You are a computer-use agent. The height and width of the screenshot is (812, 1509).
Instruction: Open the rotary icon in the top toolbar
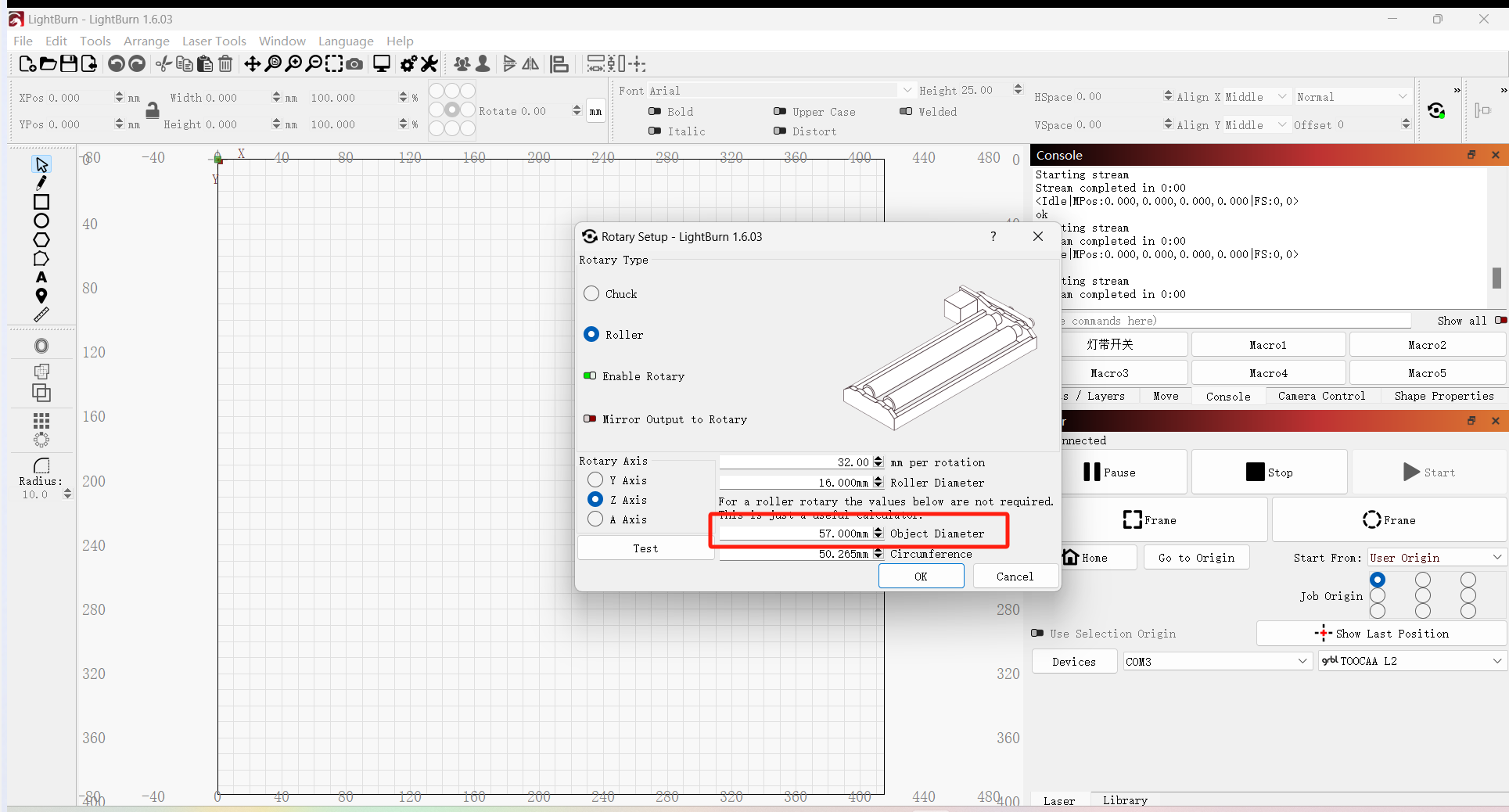pos(1436,110)
